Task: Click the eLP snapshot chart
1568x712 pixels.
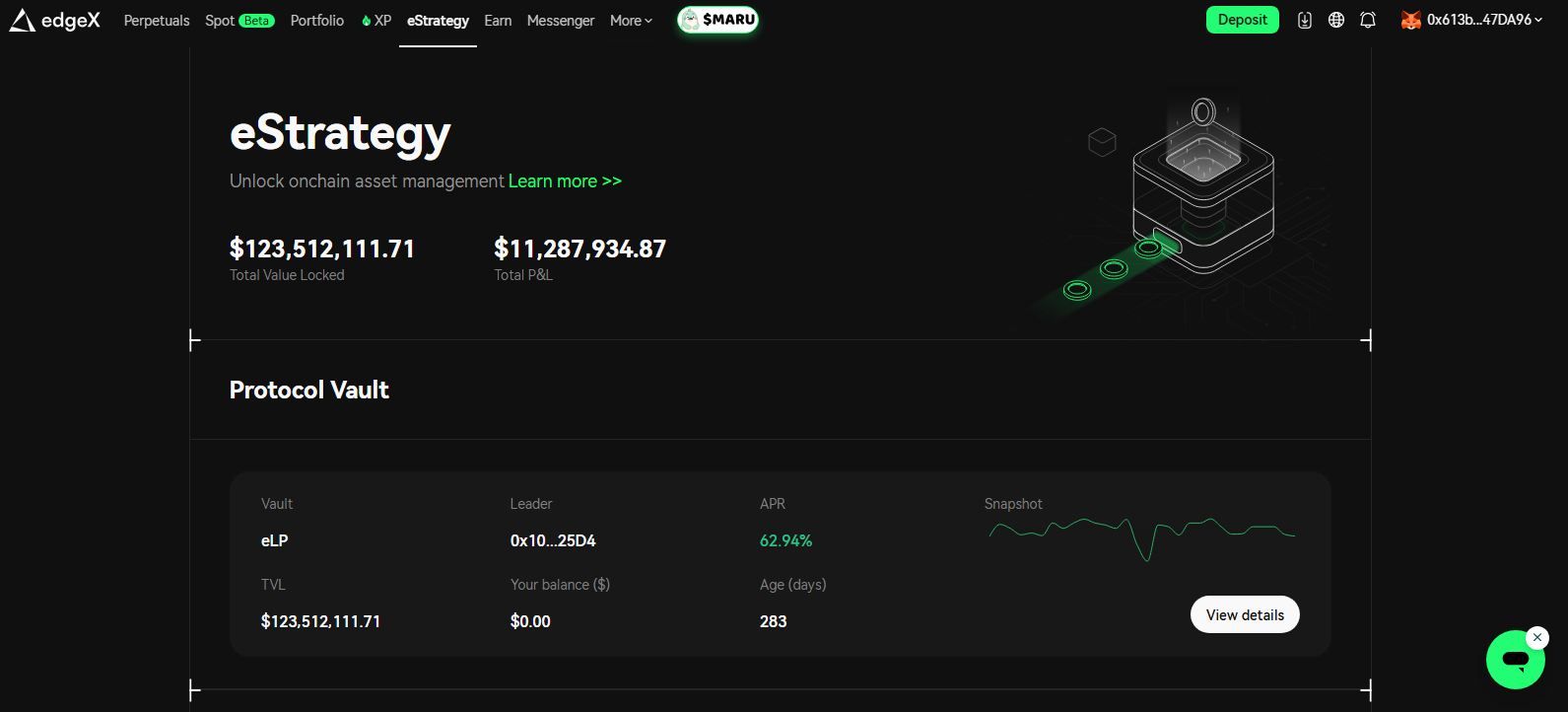Action: 1142,538
